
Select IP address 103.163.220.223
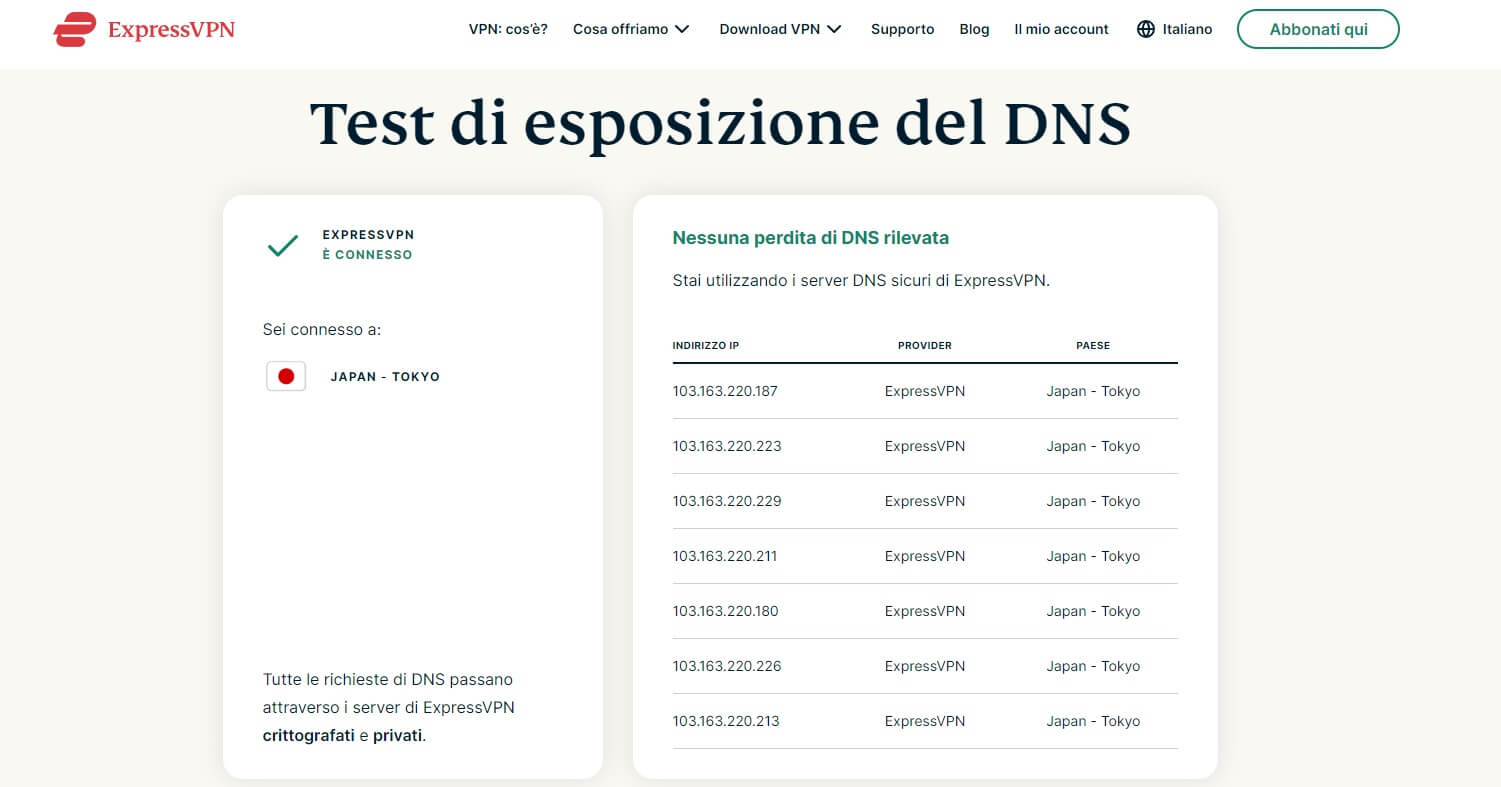[727, 446]
